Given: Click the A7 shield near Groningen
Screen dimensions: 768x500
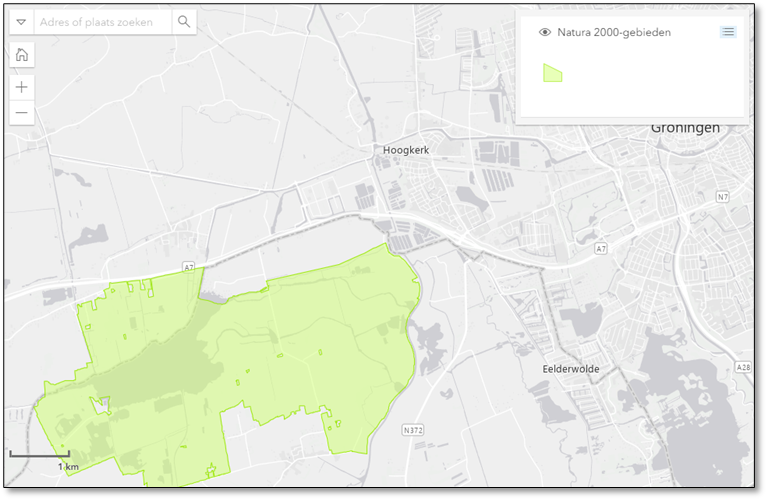Looking at the screenshot, I should (601, 249).
